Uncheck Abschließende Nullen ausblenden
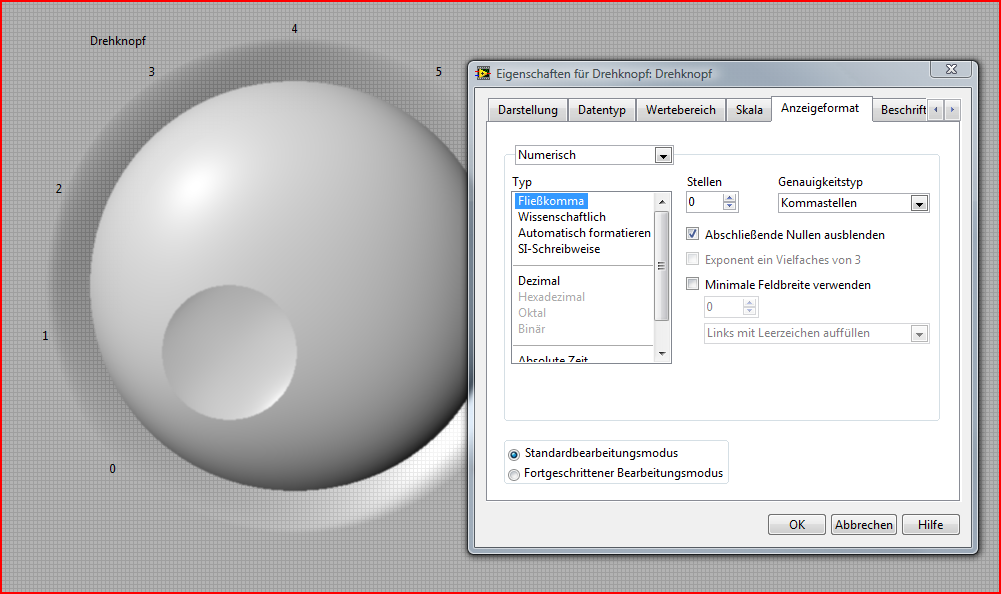The image size is (1001, 594). tap(693, 234)
